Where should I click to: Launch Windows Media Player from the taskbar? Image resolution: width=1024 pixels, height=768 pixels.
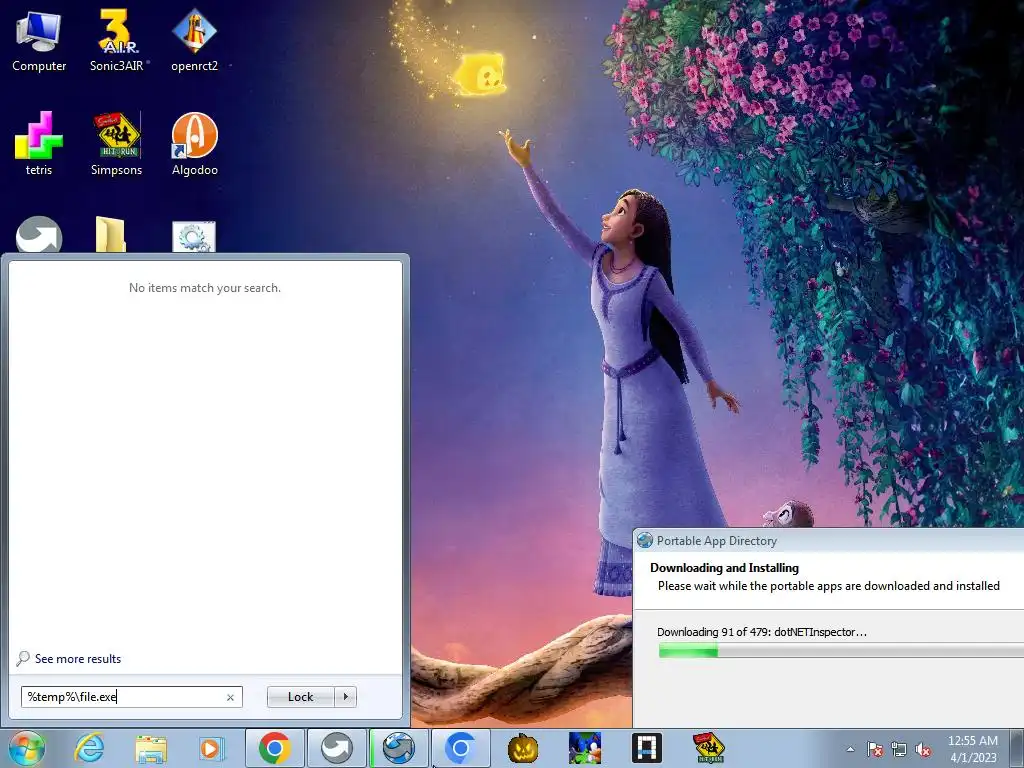(212, 748)
